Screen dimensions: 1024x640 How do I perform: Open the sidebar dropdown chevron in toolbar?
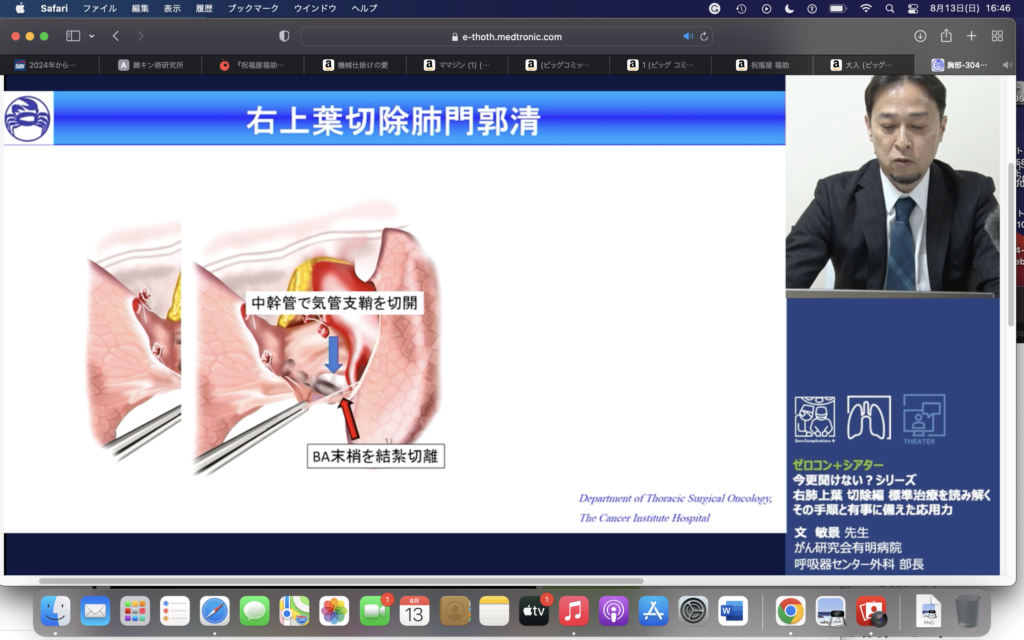(x=92, y=36)
